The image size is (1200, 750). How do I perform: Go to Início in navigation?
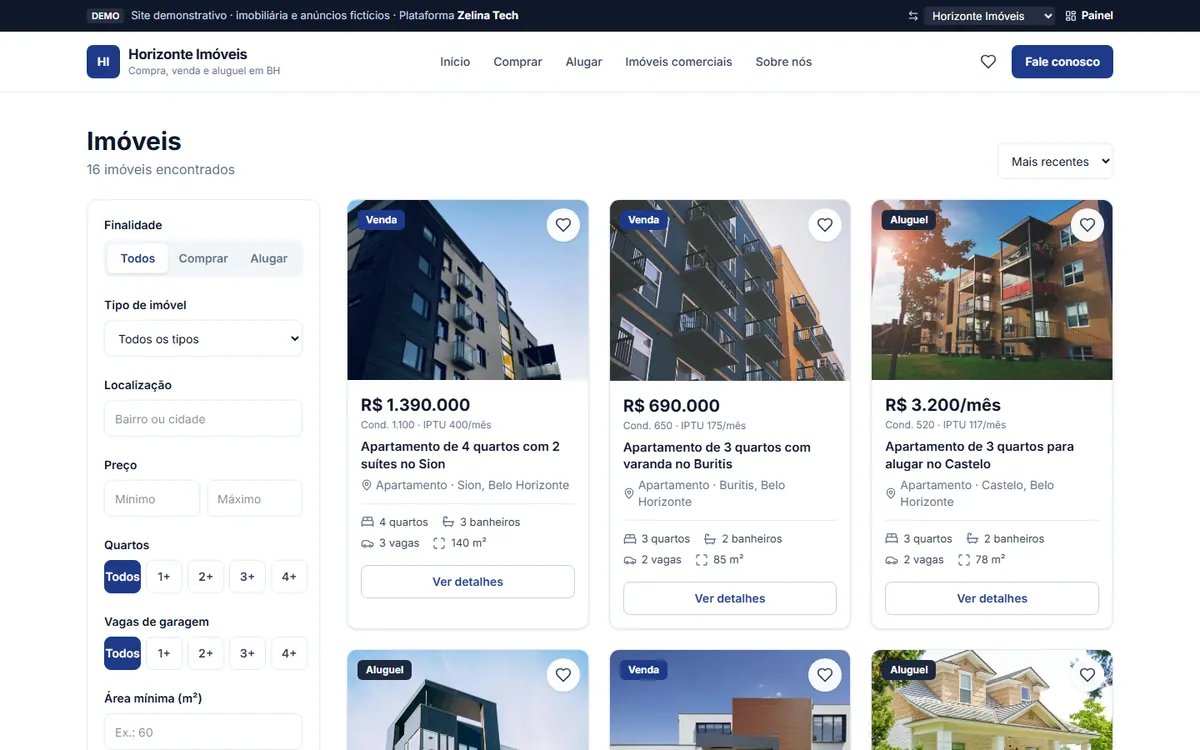[455, 62]
